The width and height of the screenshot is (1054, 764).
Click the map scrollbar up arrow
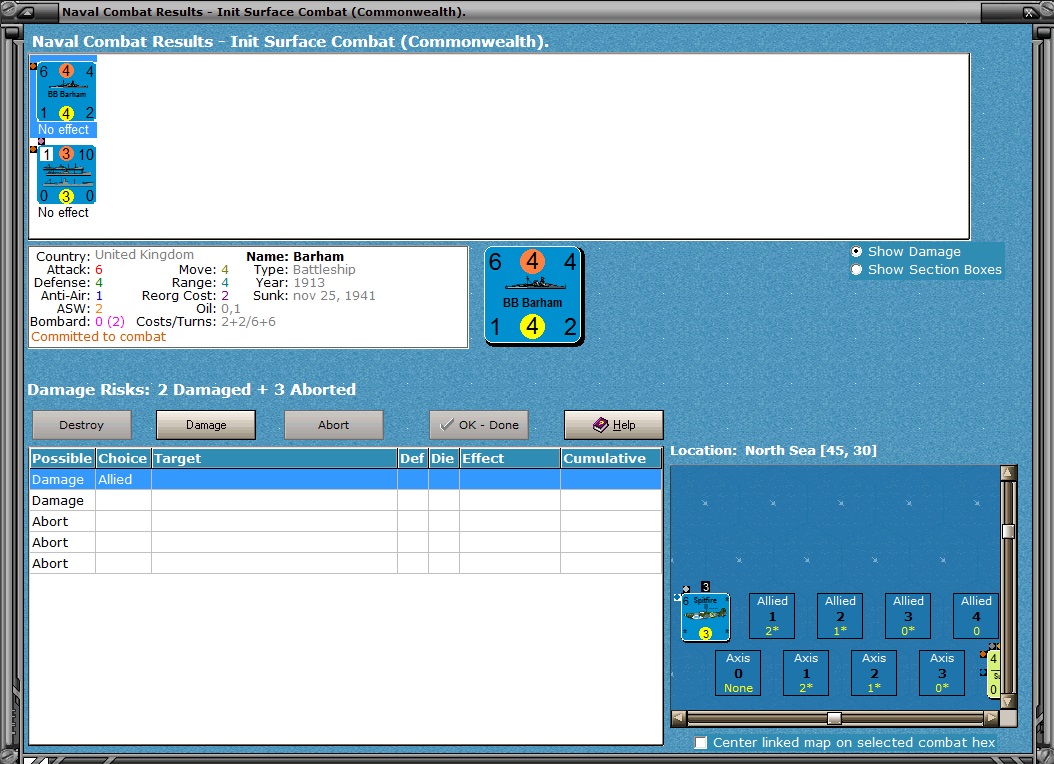tap(1008, 473)
